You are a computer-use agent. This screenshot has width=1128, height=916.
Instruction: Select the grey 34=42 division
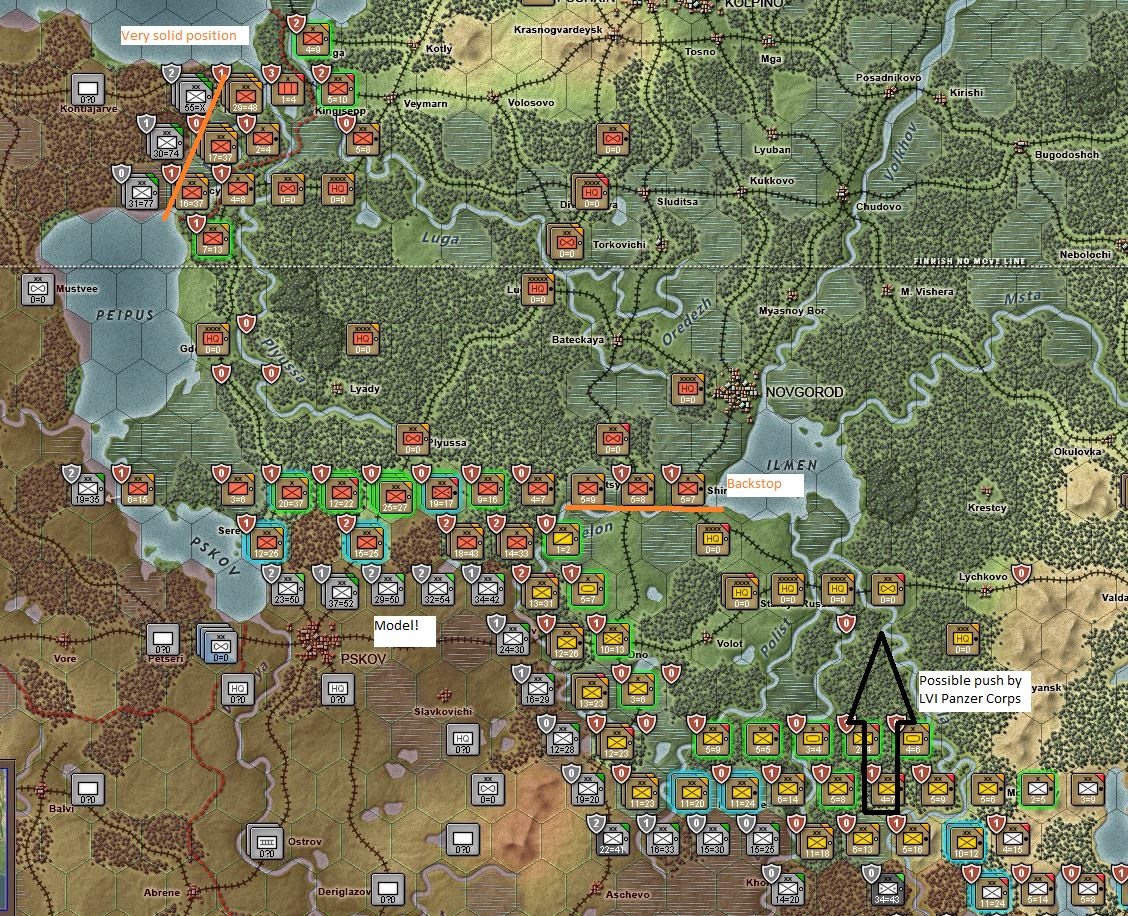pos(487,589)
